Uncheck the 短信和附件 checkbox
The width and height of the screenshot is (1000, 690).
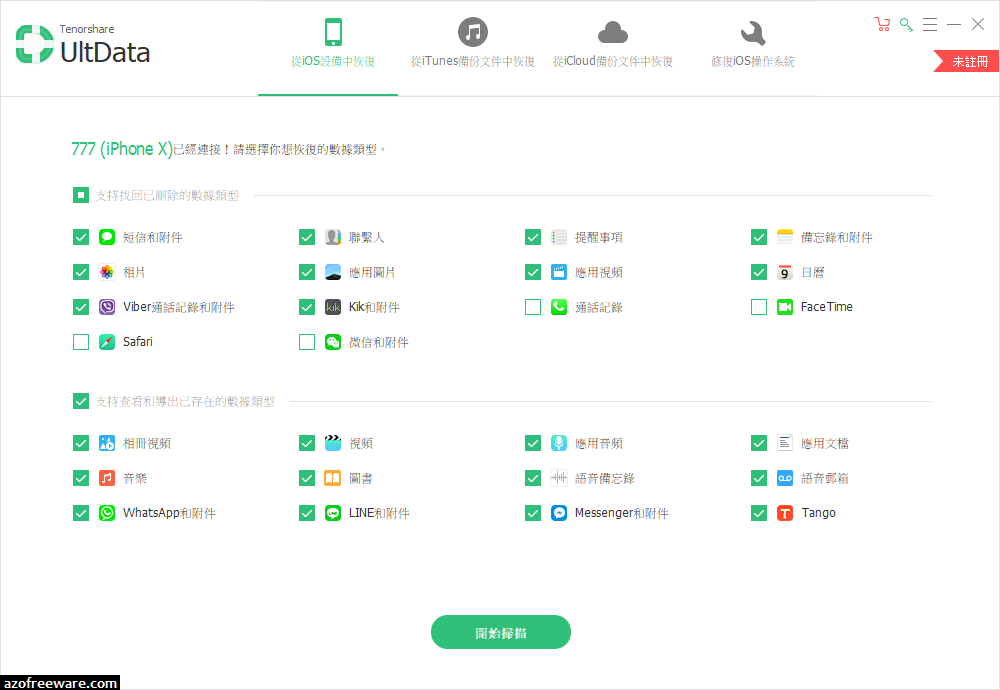tap(81, 237)
